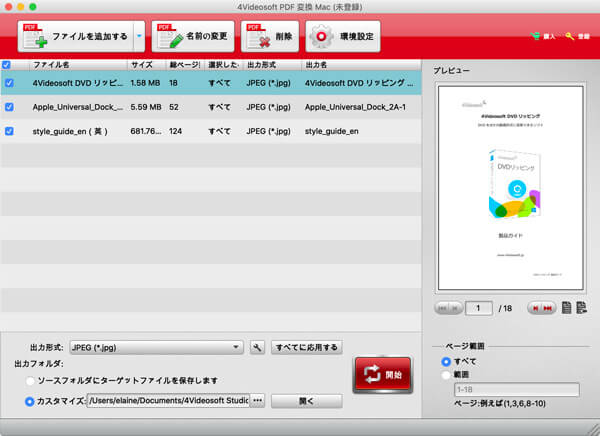Click the browse (...) folder button
600x436 pixels.
click(258, 400)
